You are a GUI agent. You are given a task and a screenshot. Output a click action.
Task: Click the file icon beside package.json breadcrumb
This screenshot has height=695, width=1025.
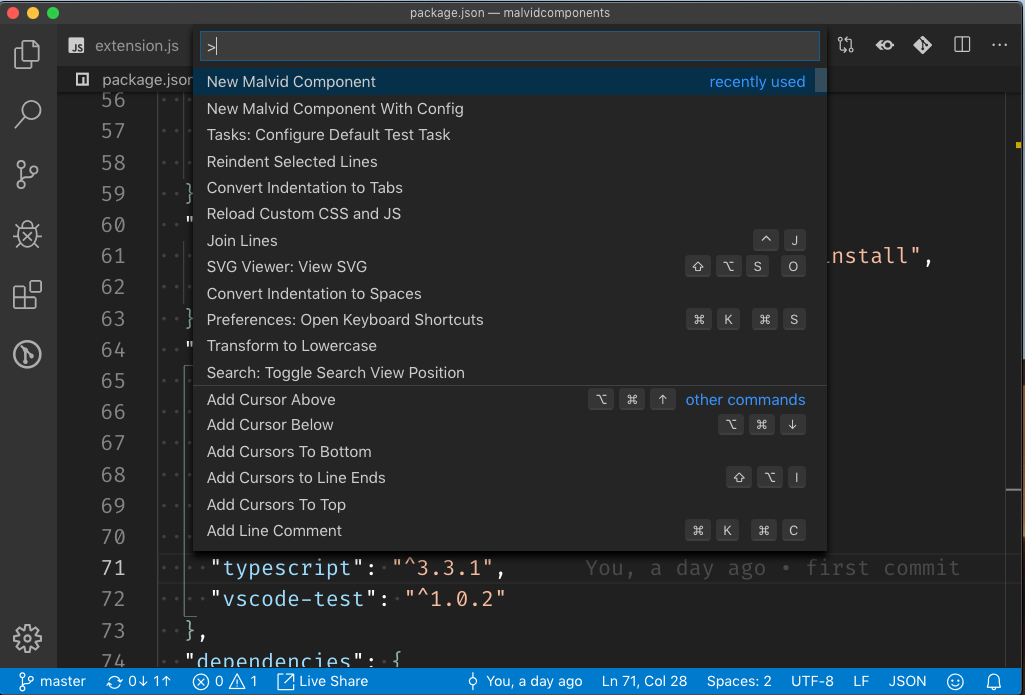82,80
